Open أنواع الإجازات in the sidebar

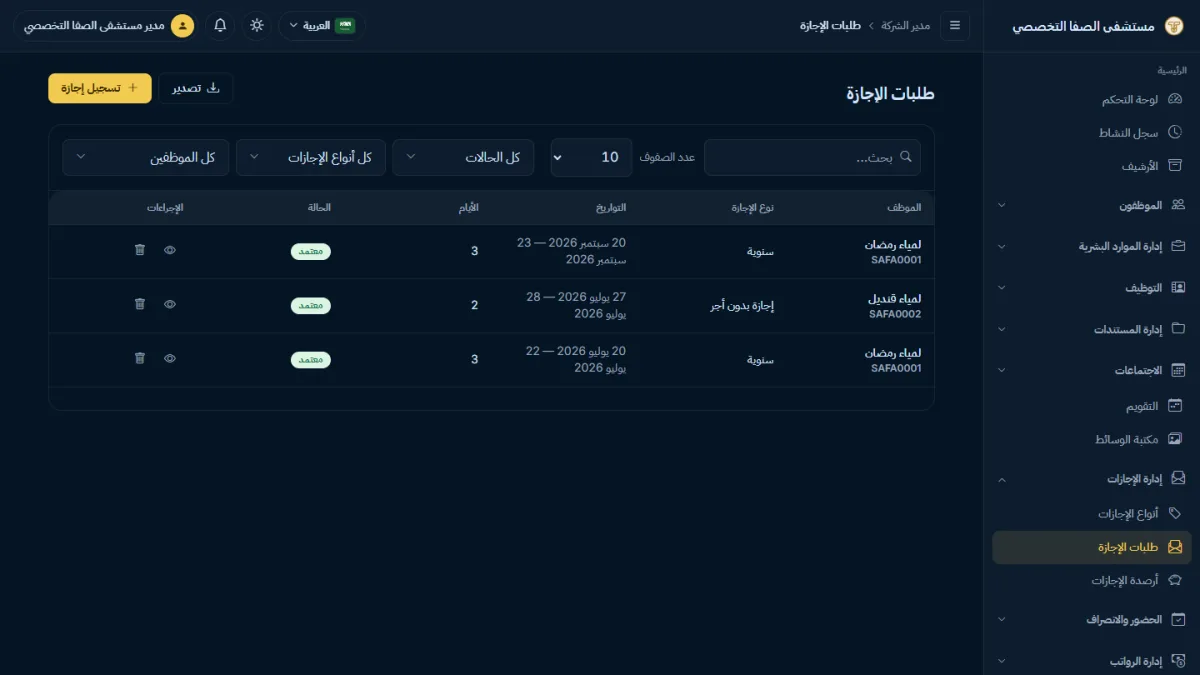coord(1140,513)
